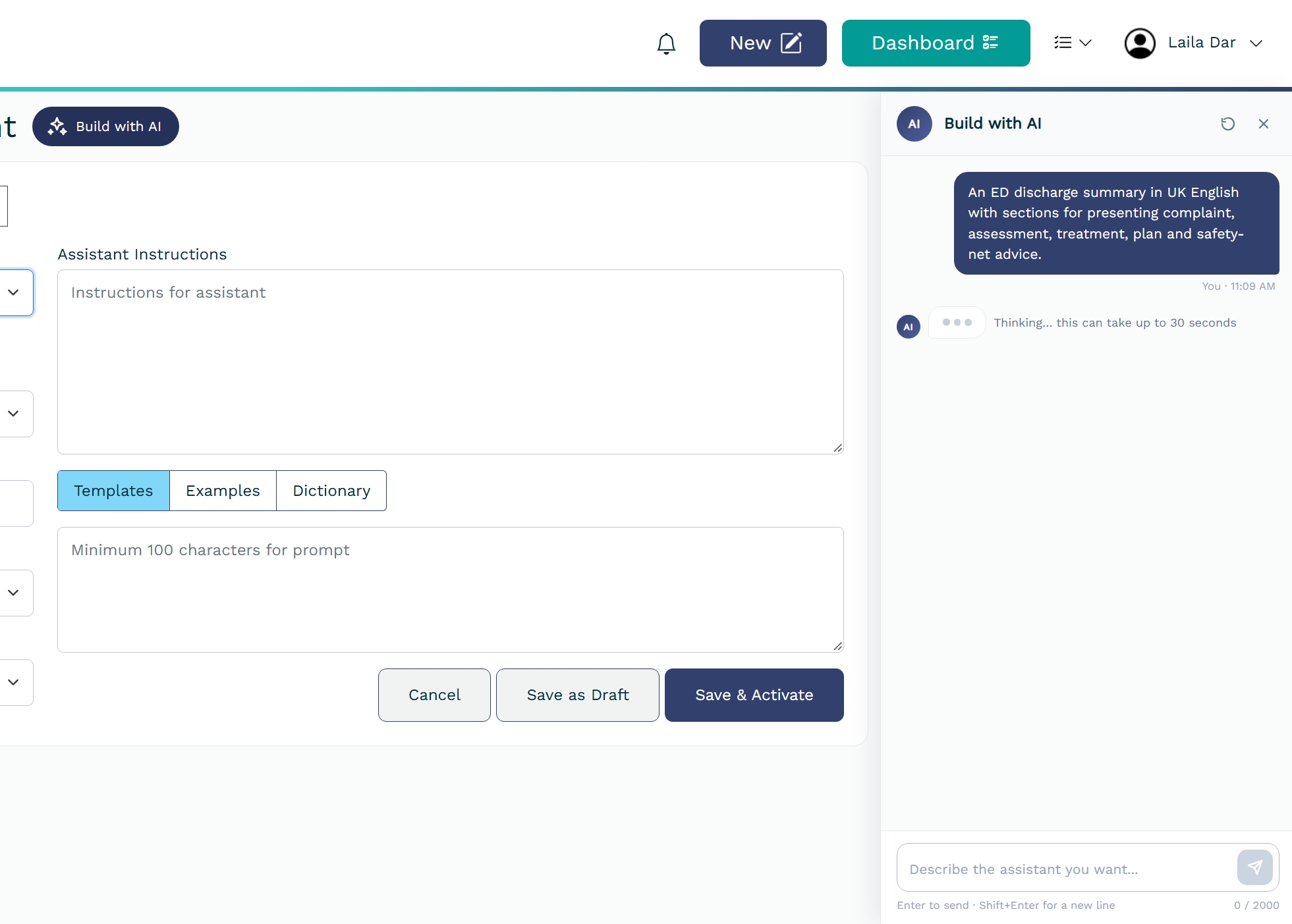The height and width of the screenshot is (924, 1292).
Task: Click the ED discharge summary message bubble
Action: click(1116, 223)
